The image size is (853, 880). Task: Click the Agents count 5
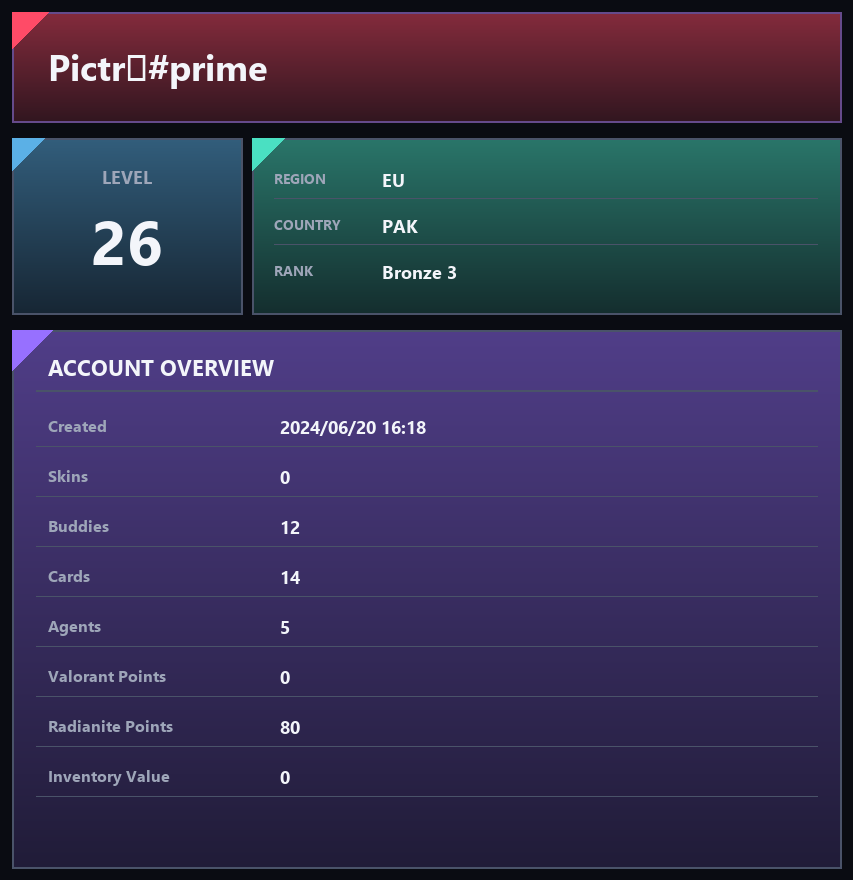285,627
